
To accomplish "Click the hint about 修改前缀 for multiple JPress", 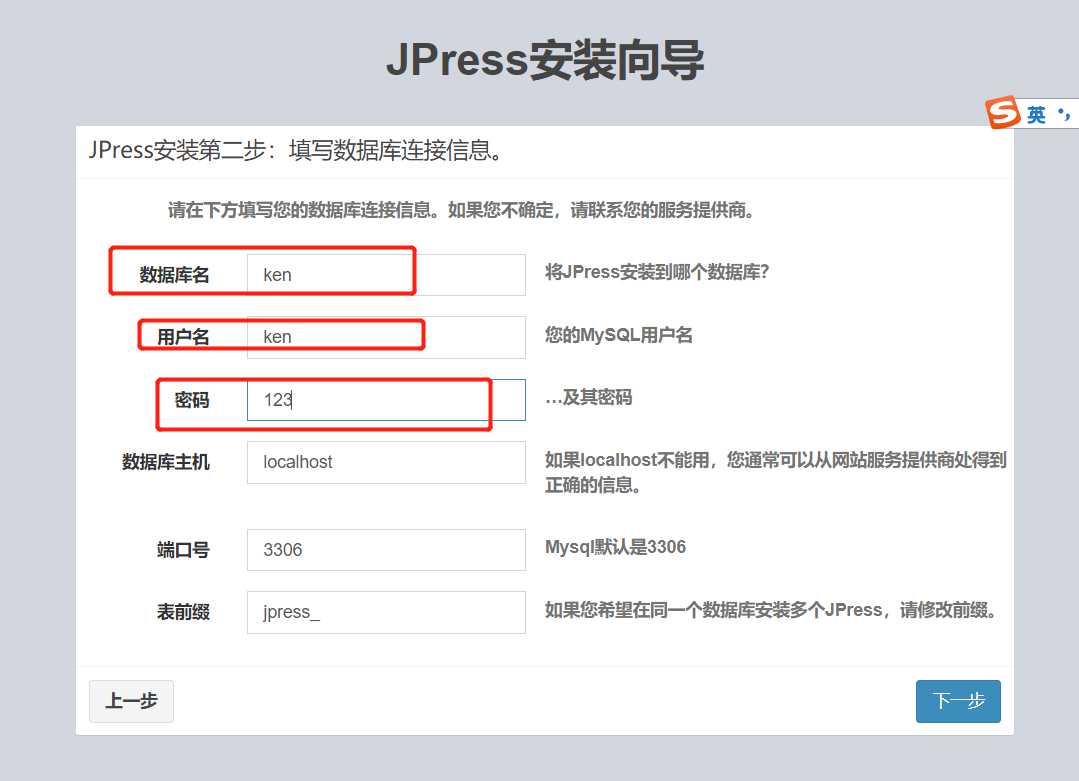I will pyautogui.click(x=771, y=610).
